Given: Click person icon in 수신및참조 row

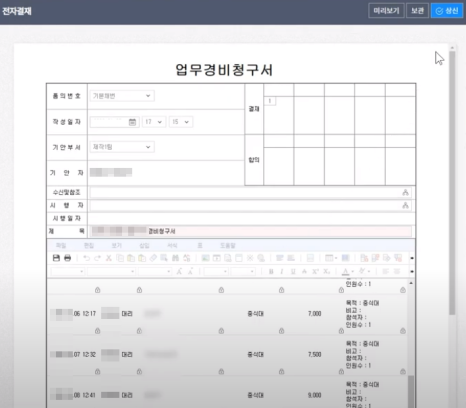Looking at the screenshot, I should pyautogui.click(x=405, y=192).
